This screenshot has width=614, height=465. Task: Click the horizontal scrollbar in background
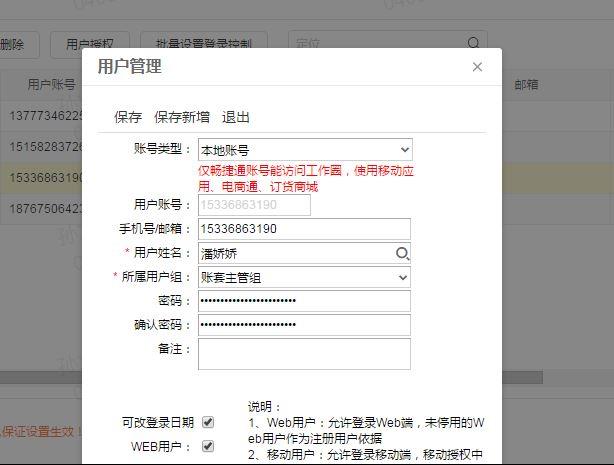pos(522,377)
